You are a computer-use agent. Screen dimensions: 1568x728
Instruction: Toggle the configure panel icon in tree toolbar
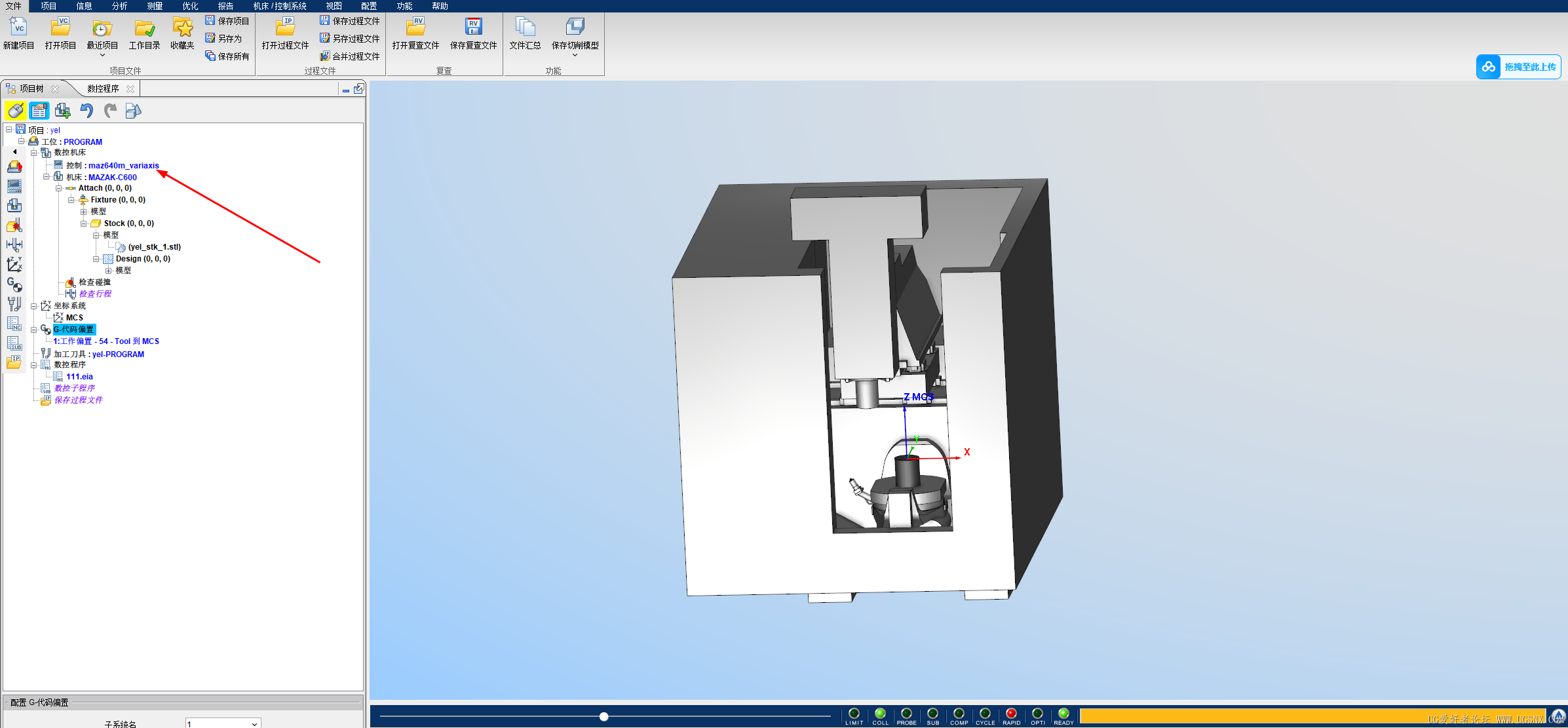39,111
